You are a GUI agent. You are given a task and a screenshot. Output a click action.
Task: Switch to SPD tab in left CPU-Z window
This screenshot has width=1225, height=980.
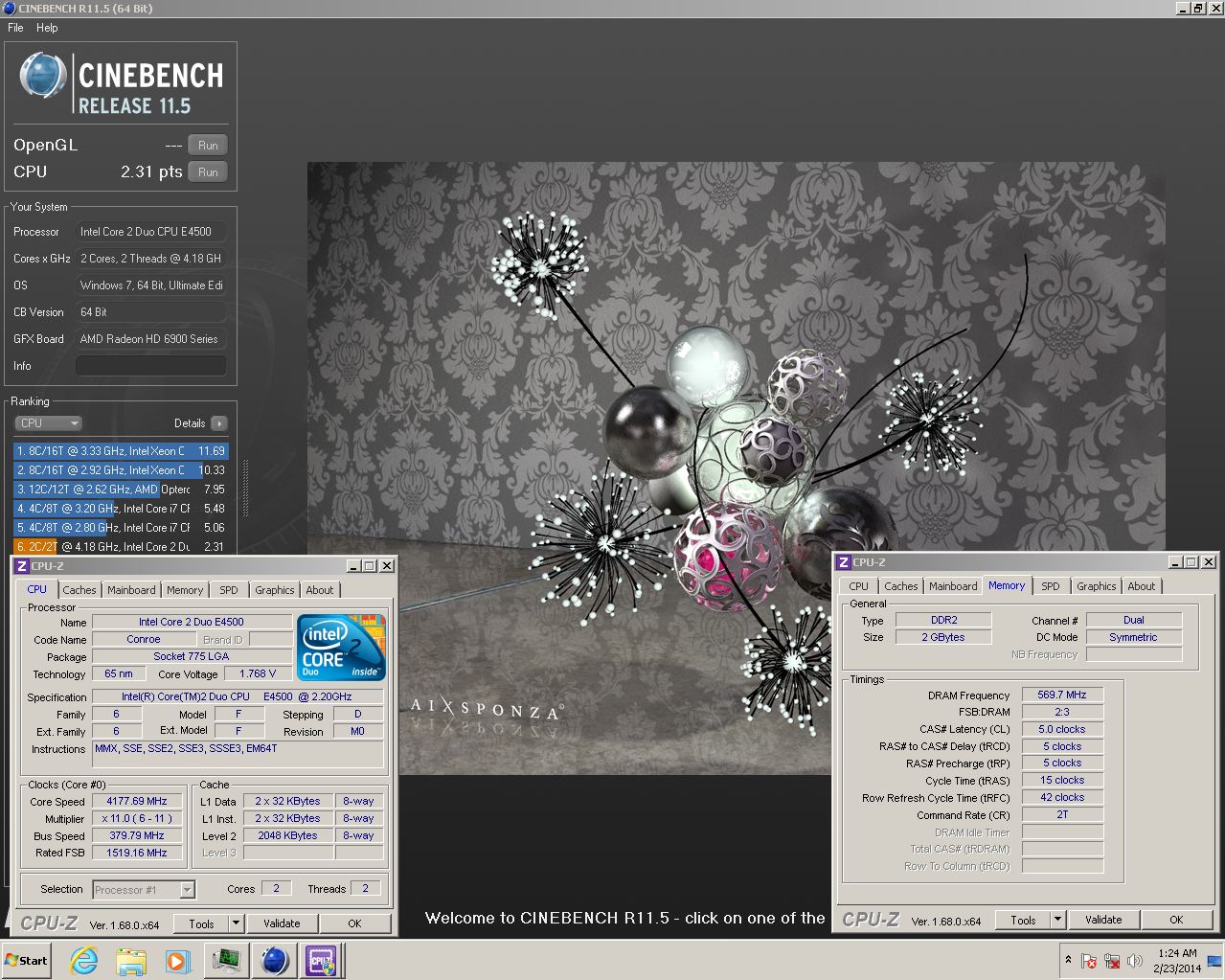click(x=229, y=590)
